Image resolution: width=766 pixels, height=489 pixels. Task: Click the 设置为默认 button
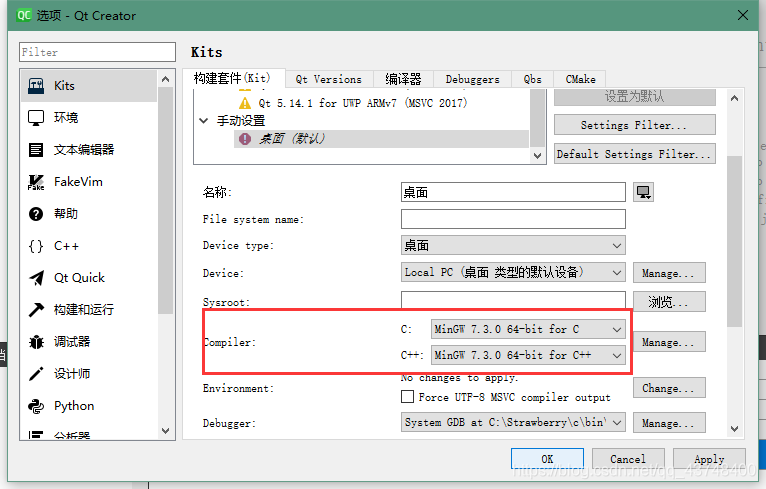coord(635,97)
